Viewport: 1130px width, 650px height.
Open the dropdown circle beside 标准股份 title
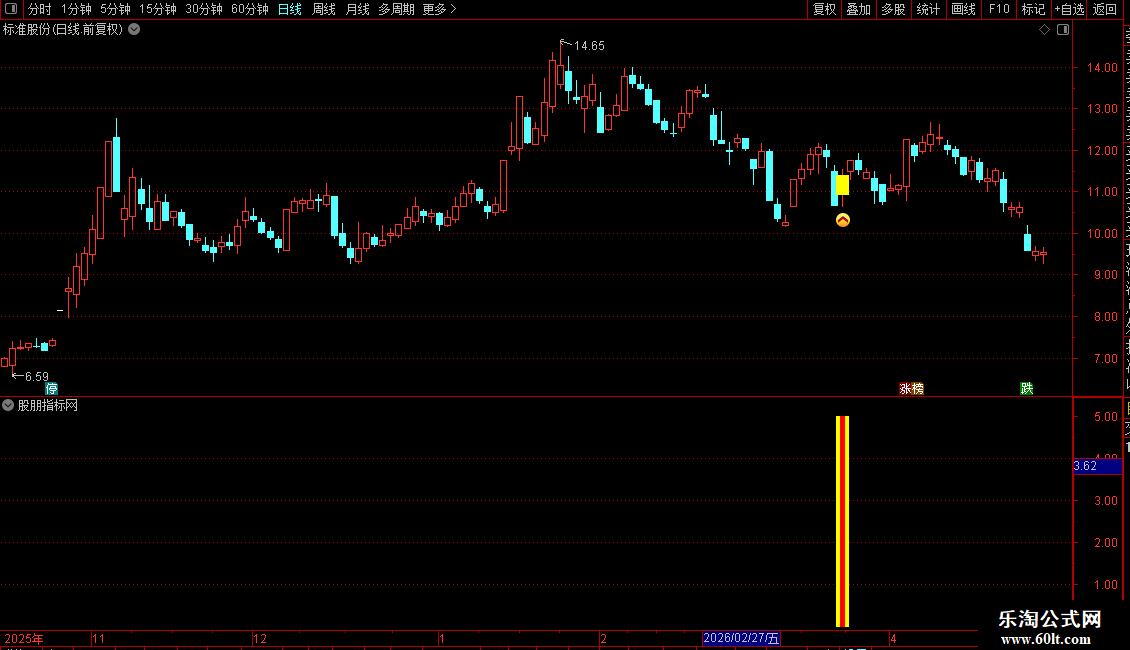pyautogui.click(x=134, y=30)
